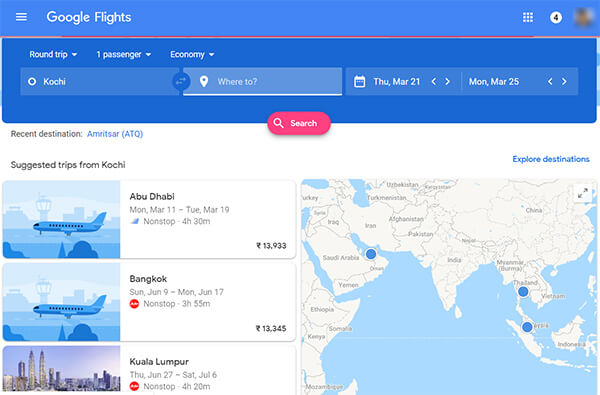The image size is (600, 395).
Task: Click the Where to? destination field
Action: (262, 82)
